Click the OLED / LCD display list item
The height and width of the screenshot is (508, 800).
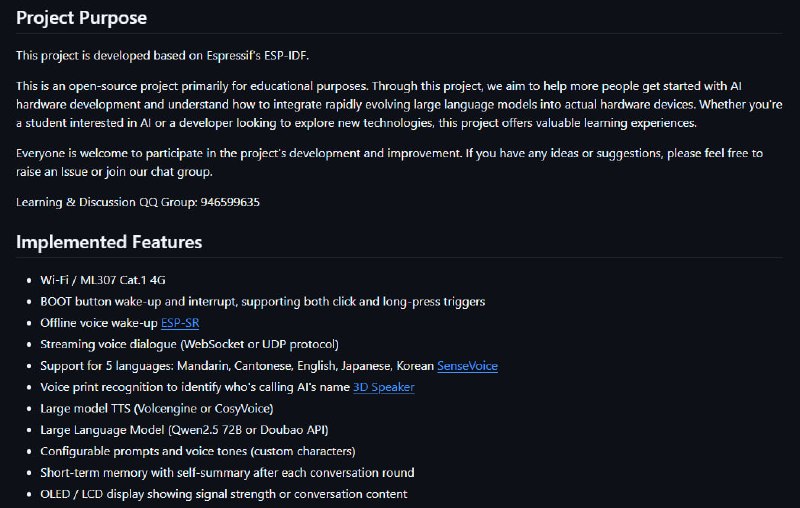[x=224, y=494]
